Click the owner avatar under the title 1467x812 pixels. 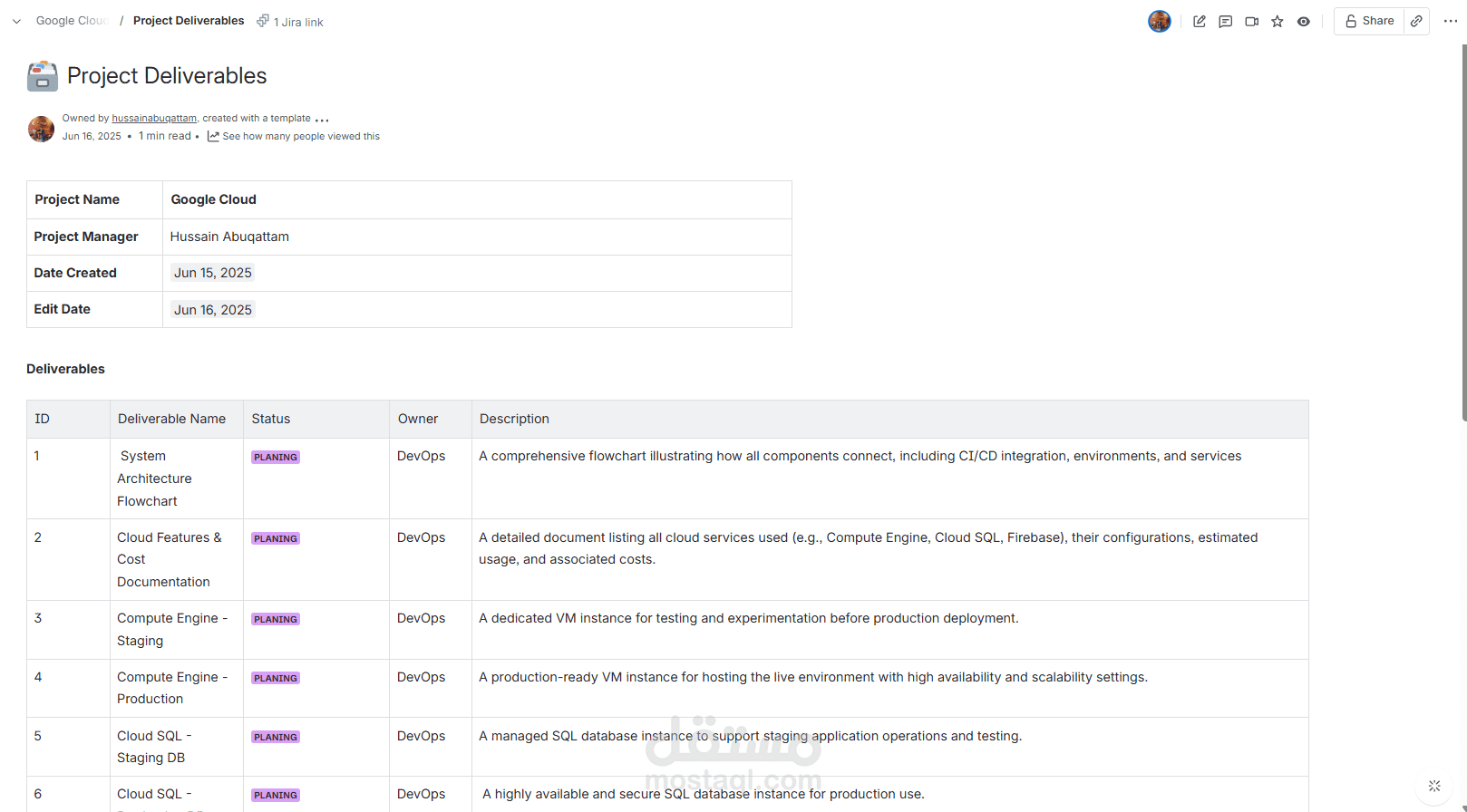pyautogui.click(x=41, y=130)
